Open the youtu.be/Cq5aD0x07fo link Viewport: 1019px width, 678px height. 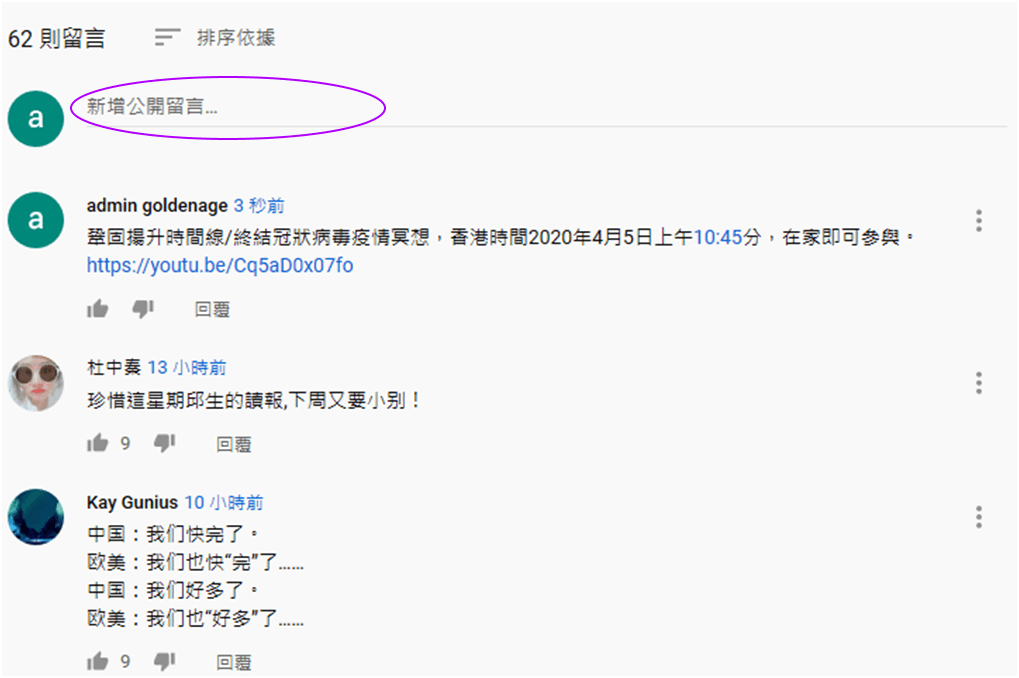pos(220,265)
